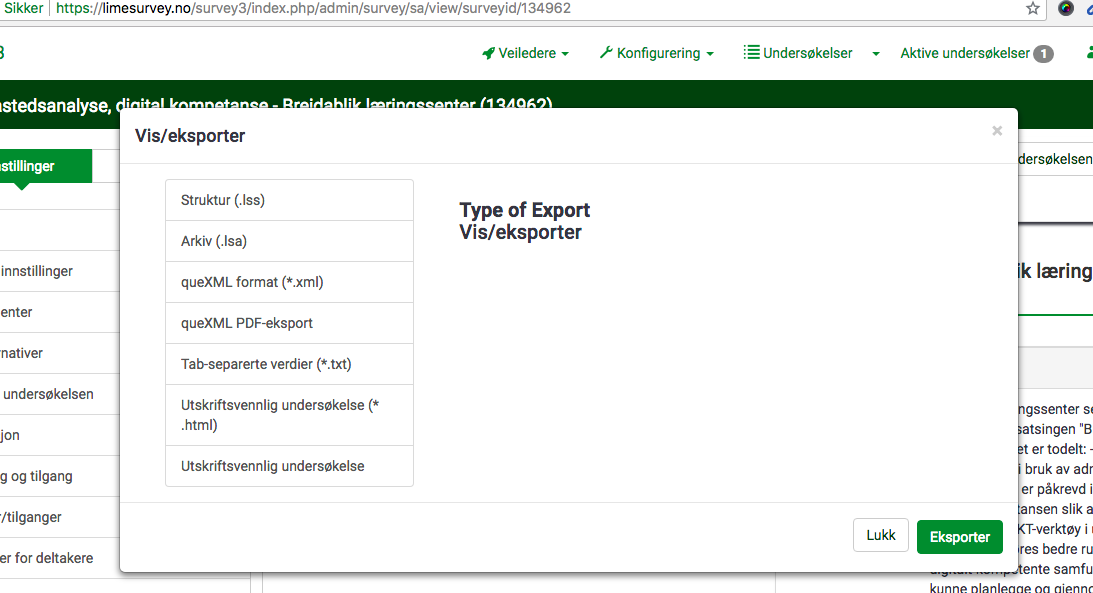1093x593 pixels.
Task: Open Aktive undersøkelser link
Action: pos(964,54)
